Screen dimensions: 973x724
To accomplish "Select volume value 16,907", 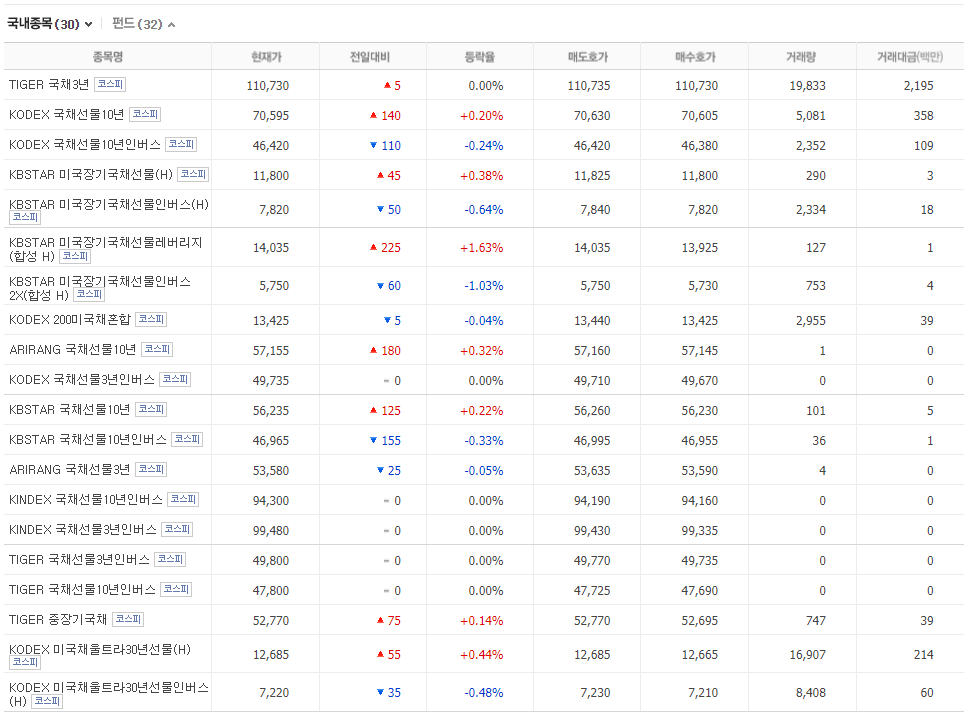I will [x=807, y=655].
